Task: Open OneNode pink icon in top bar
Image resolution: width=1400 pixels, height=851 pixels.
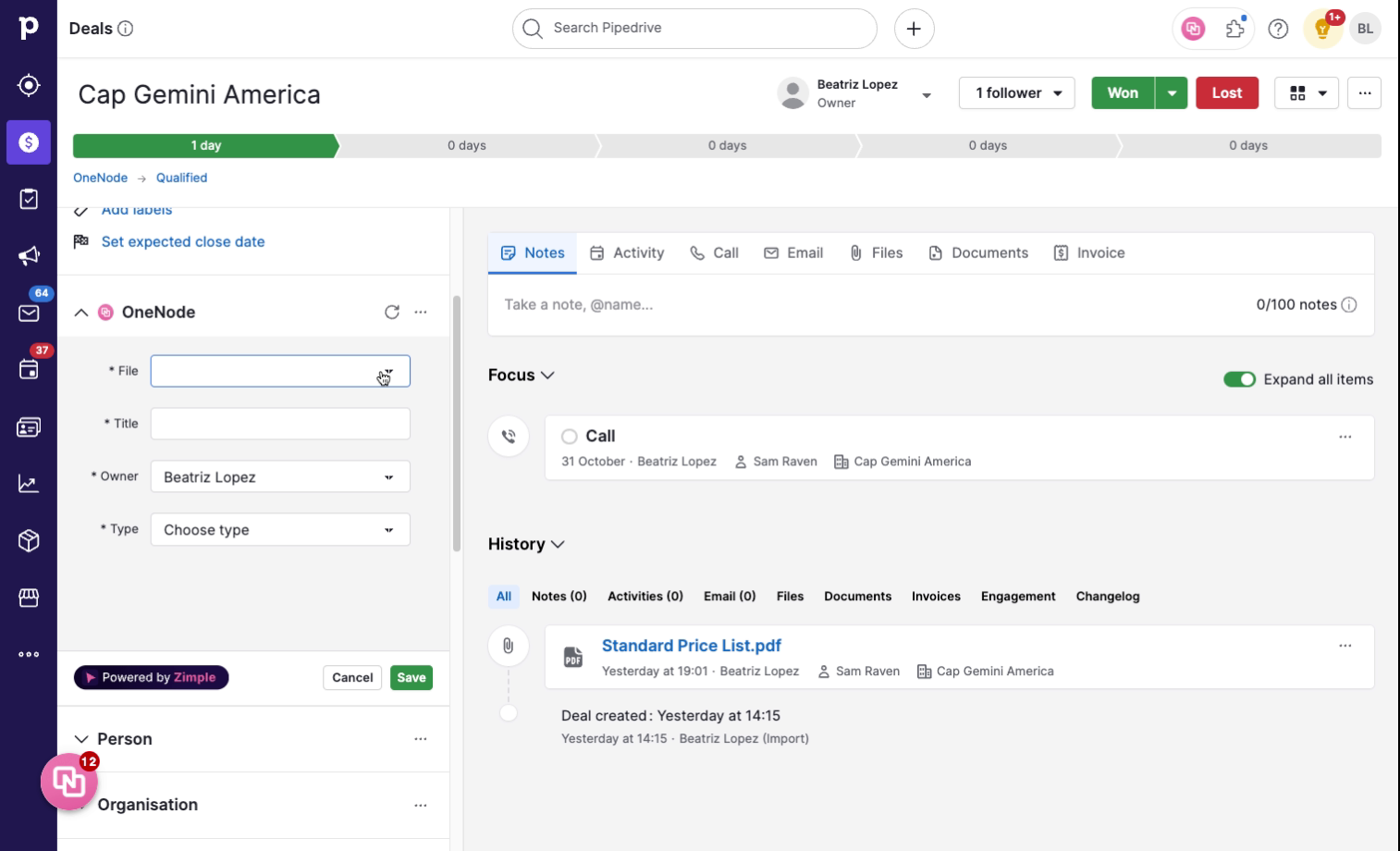Action: [1193, 29]
